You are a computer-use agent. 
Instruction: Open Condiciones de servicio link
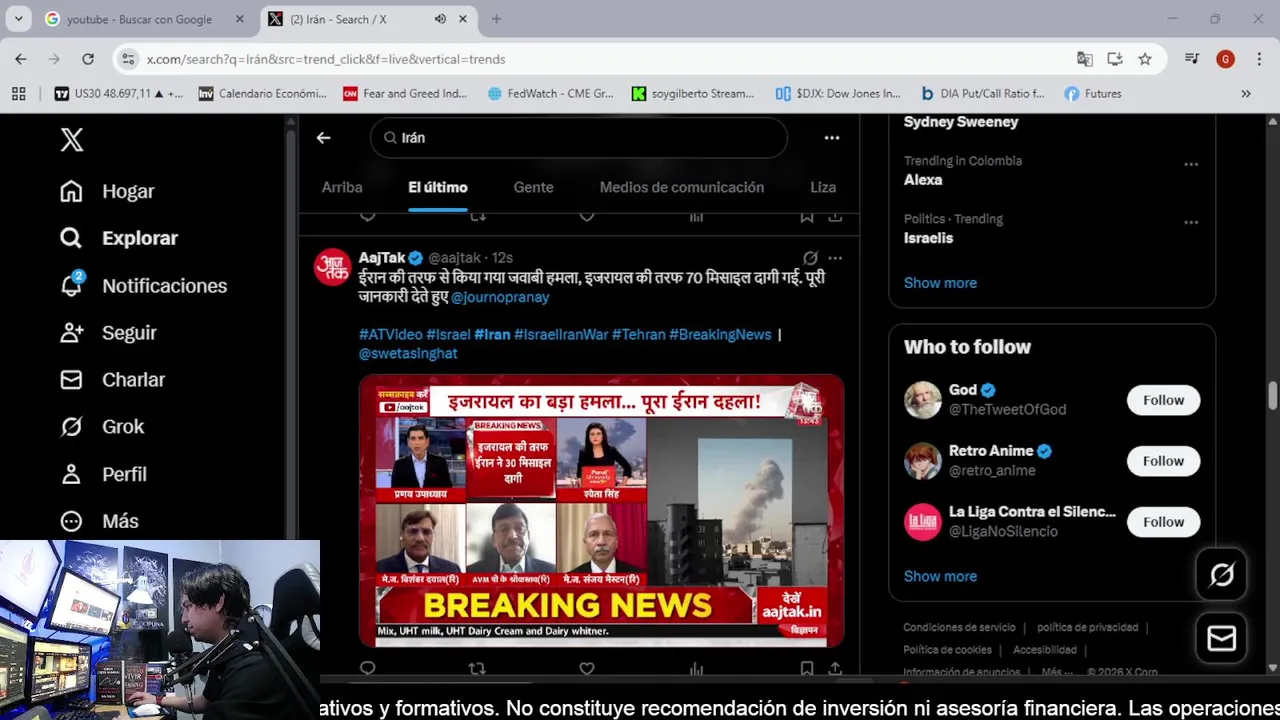[x=959, y=627]
